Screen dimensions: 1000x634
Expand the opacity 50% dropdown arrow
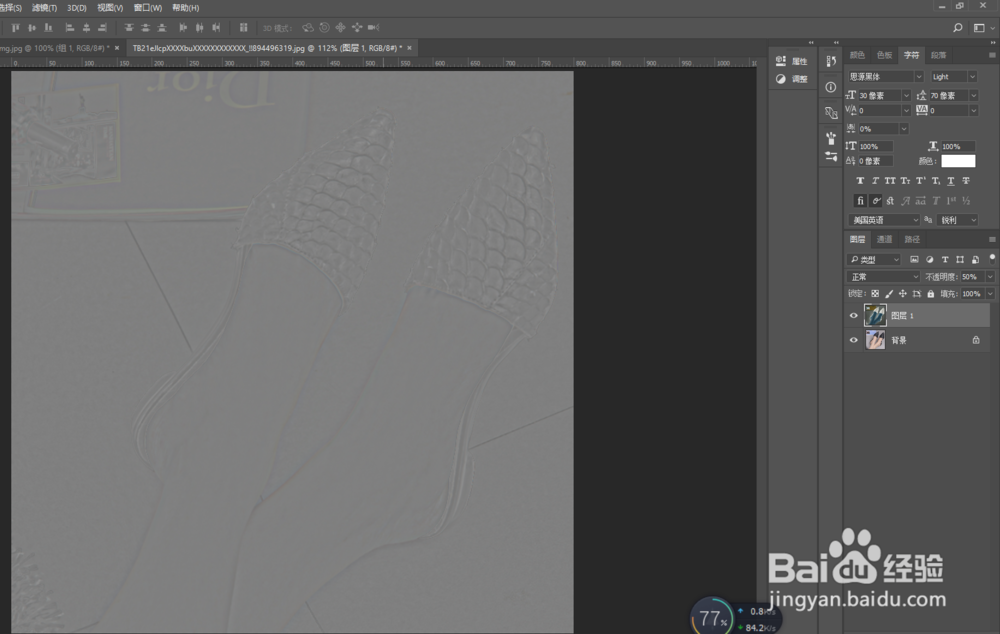(x=990, y=277)
